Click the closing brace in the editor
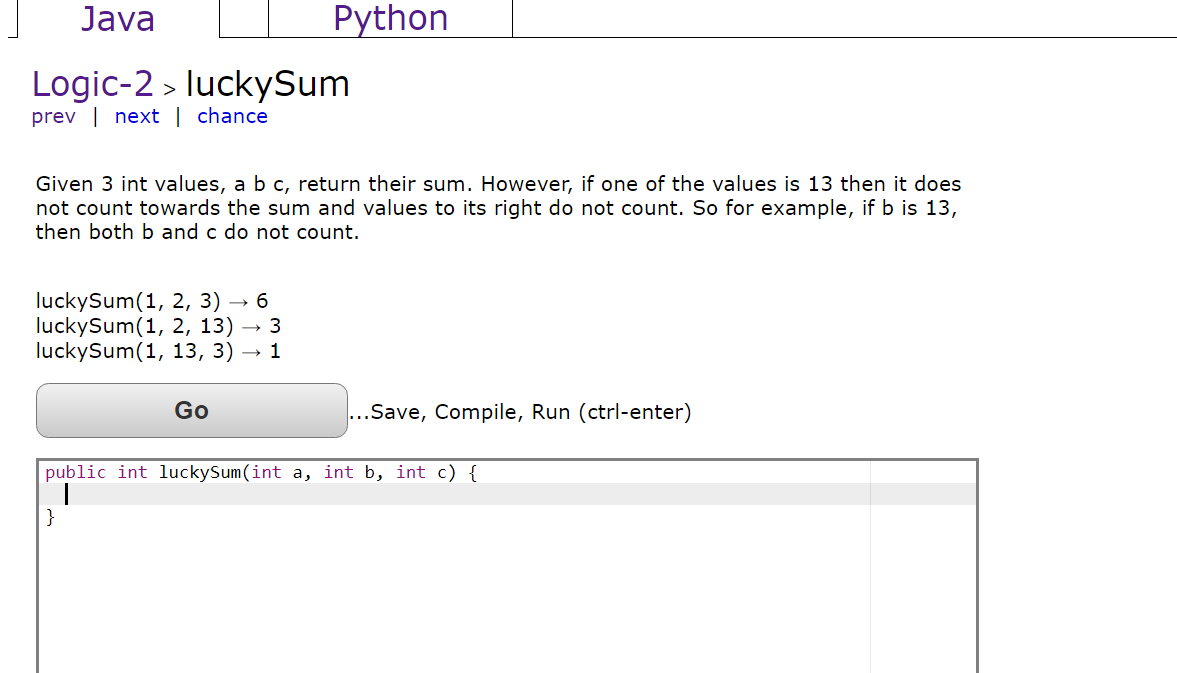The image size is (1177, 673). point(50,517)
